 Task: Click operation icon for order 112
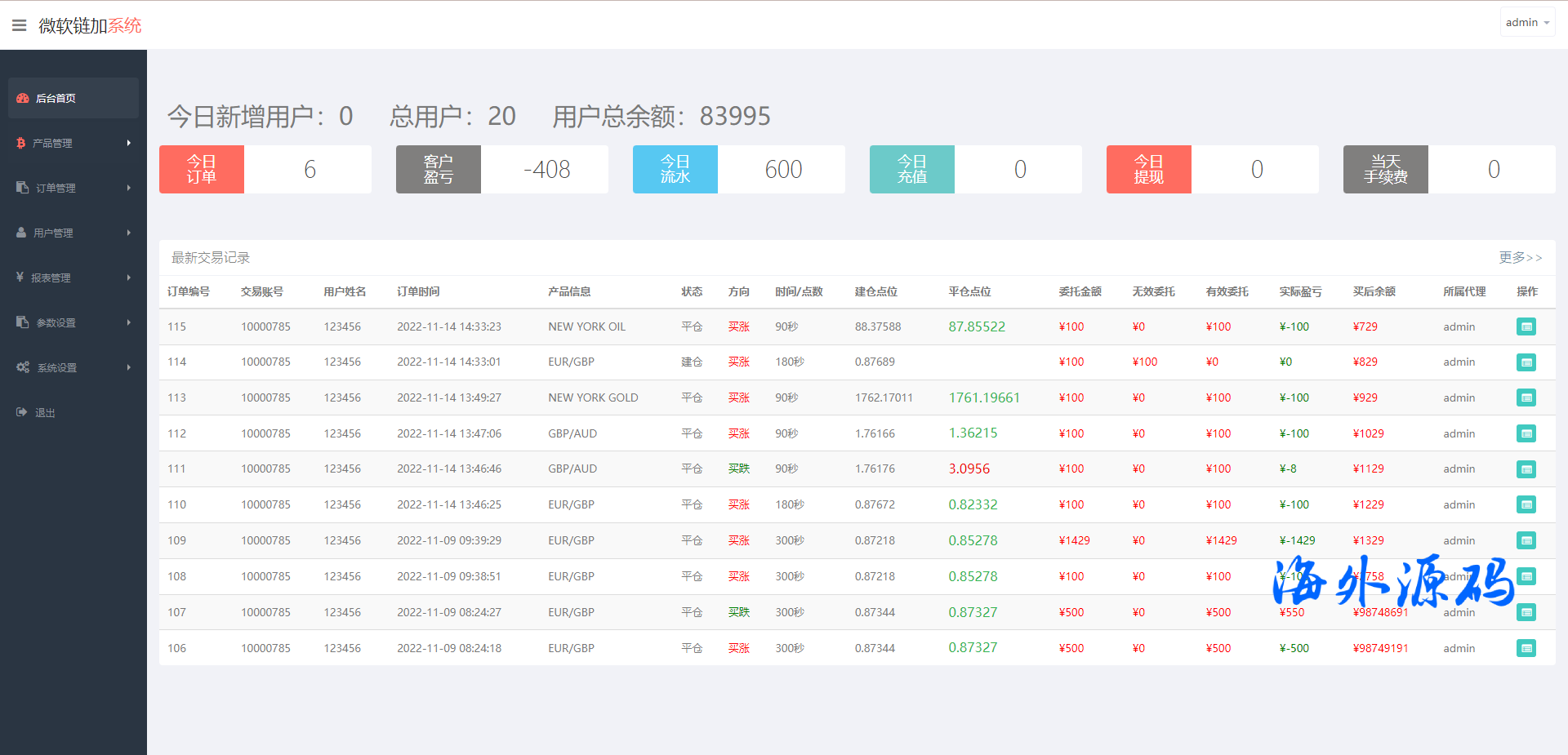pyautogui.click(x=1526, y=433)
